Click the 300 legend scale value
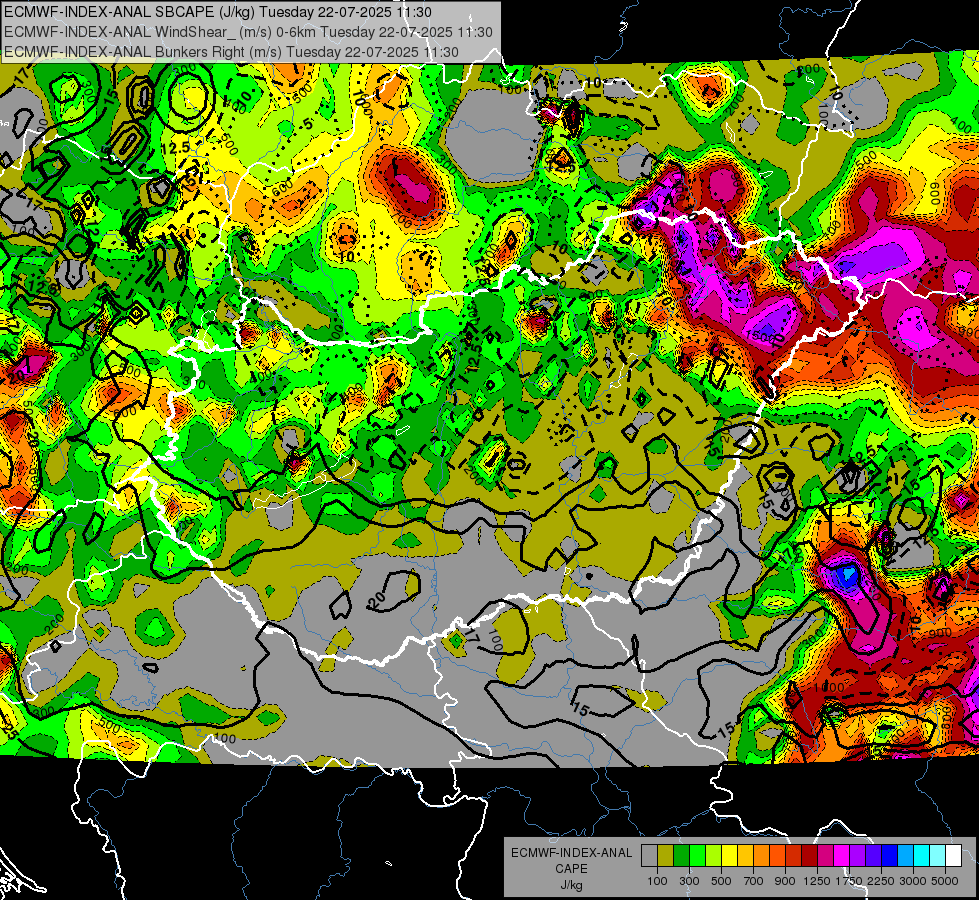 [689, 881]
